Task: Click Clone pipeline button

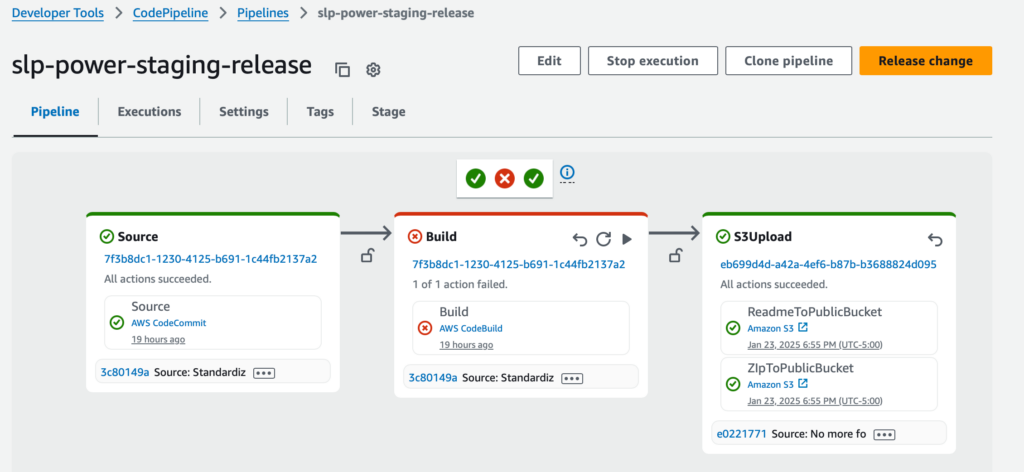Action: click(789, 61)
